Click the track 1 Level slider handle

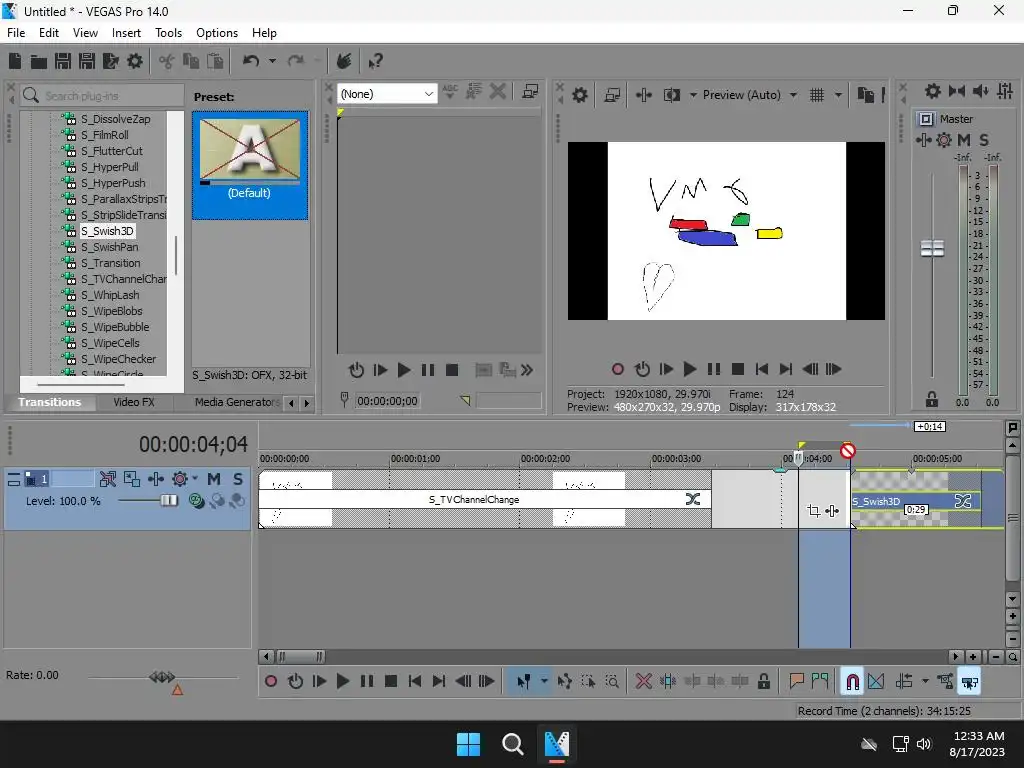169,501
